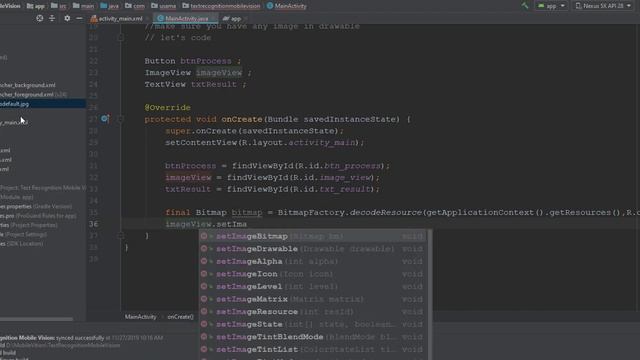The height and width of the screenshot is (360, 640).
Task: Click the java breadcrumb folder
Action: [x=109, y=6]
